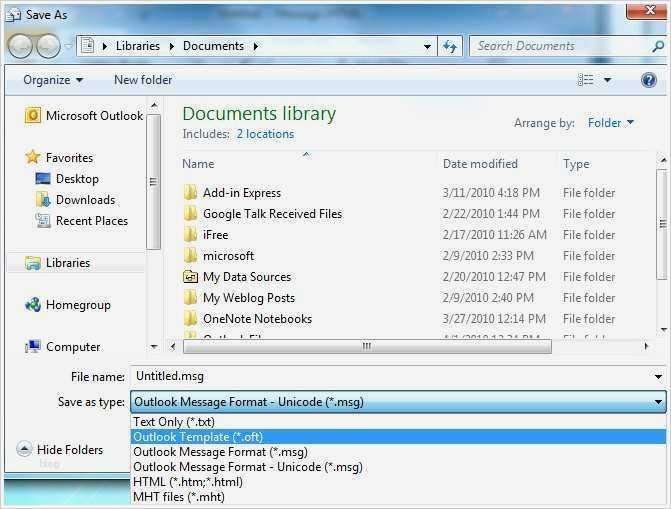Click the navigation pane scrollbar thumb

[x=153, y=182]
